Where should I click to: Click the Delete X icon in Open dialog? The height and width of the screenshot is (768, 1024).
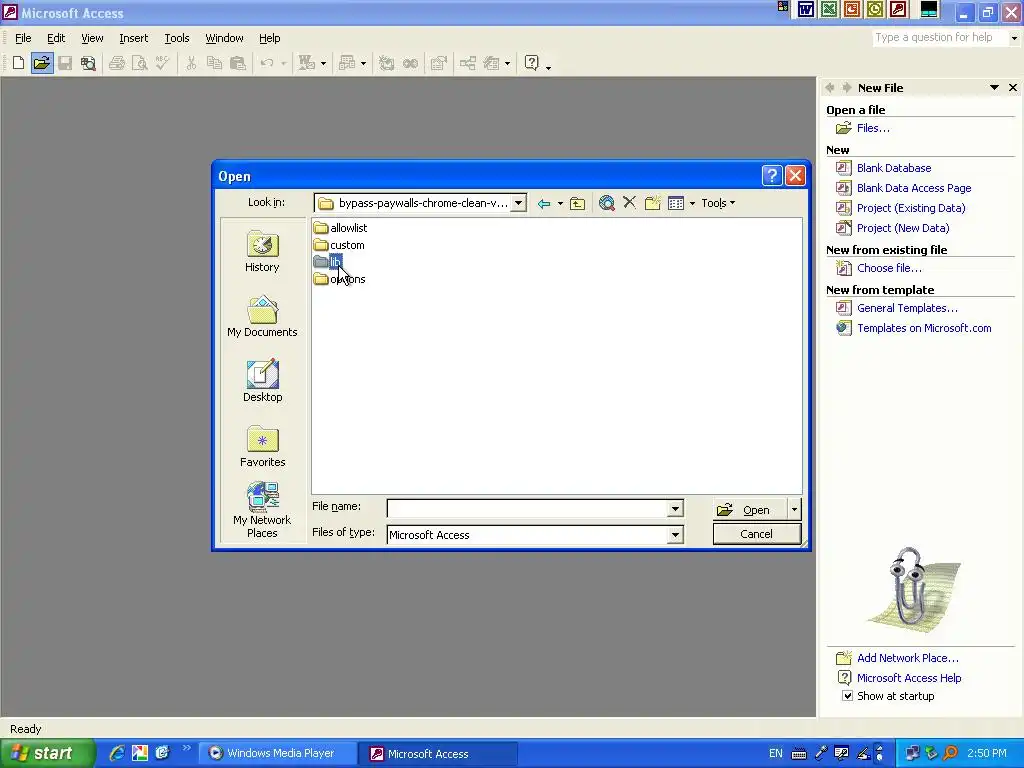[x=630, y=203]
